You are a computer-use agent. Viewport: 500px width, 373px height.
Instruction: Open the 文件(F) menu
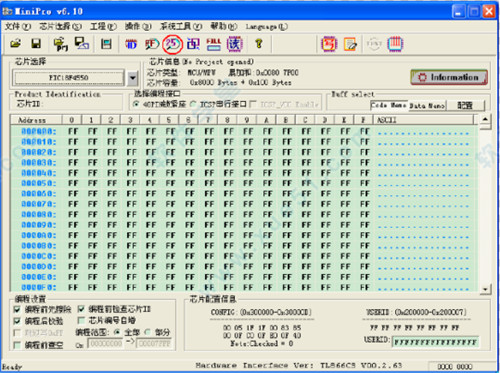click(18, 26)
